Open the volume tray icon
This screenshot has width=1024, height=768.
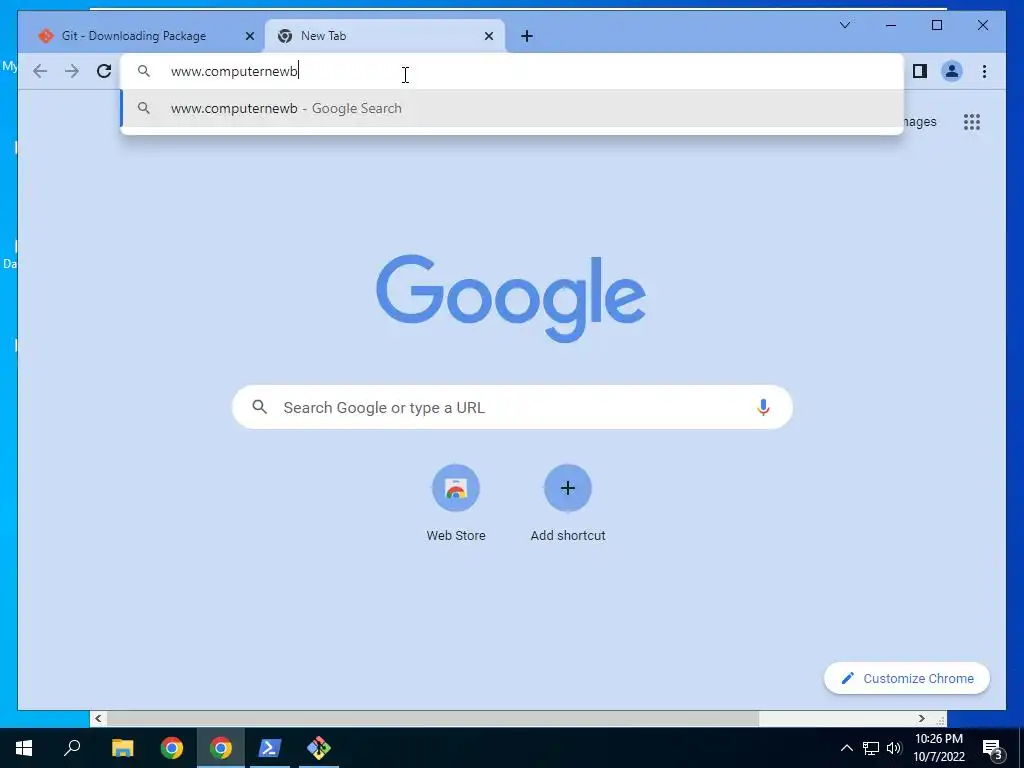(894, 748)
